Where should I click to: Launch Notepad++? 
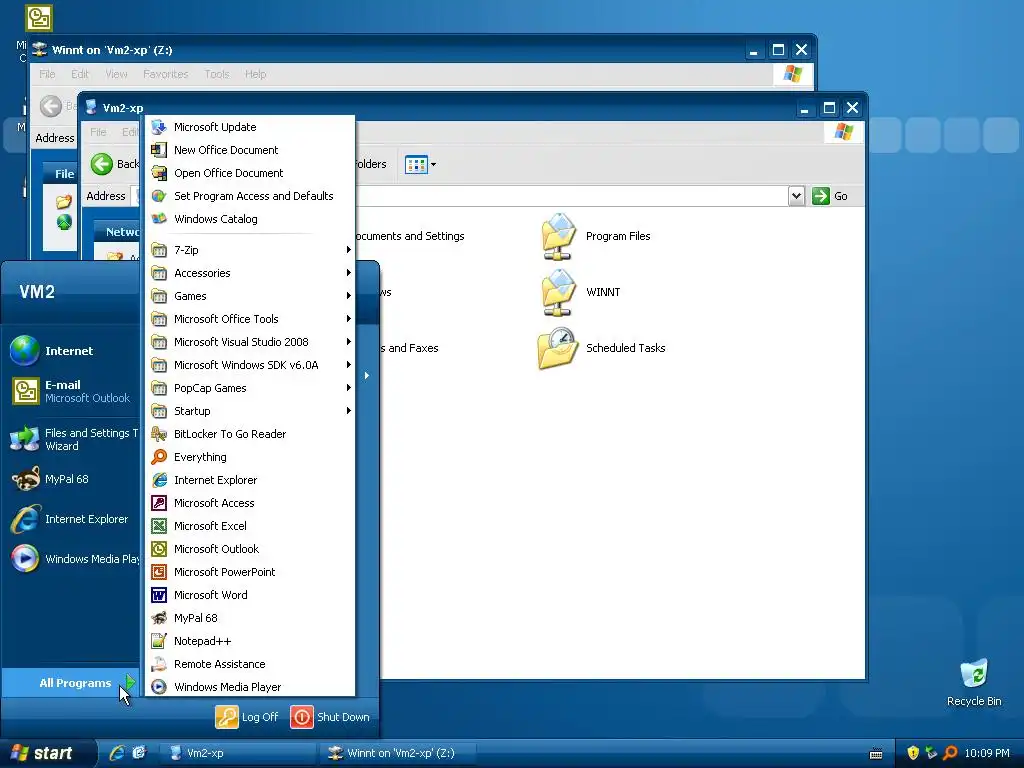tap(250, 641)
